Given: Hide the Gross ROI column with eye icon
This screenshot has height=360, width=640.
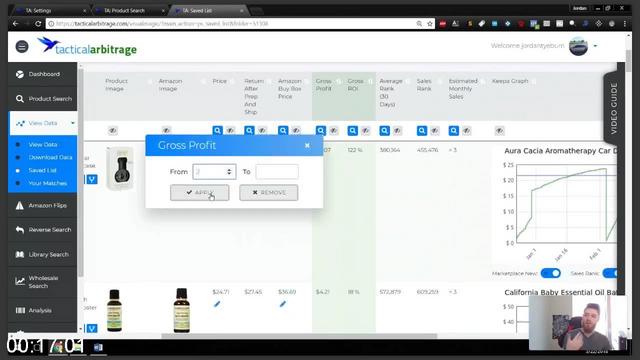Looking at the screenshot, I should point(366,131).
